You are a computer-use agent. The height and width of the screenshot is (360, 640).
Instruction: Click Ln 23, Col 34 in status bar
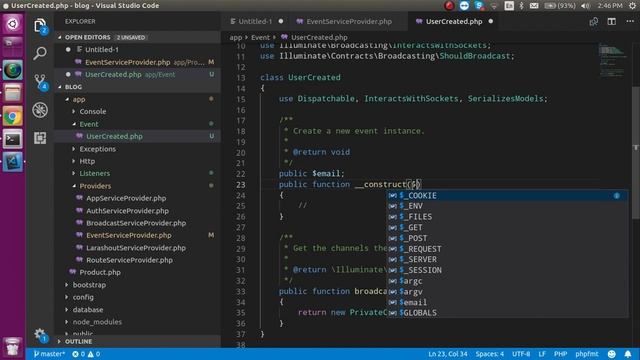448,354
